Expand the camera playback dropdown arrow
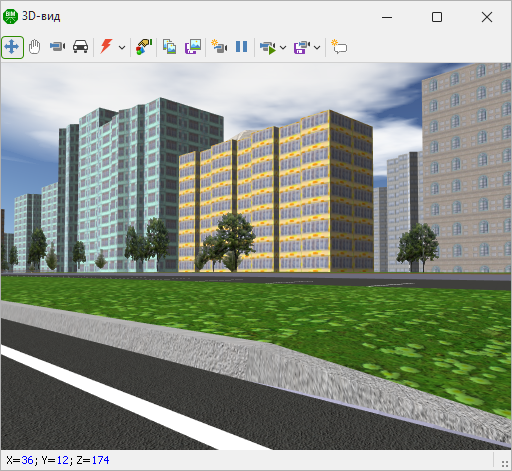 (x=283, y=48)
